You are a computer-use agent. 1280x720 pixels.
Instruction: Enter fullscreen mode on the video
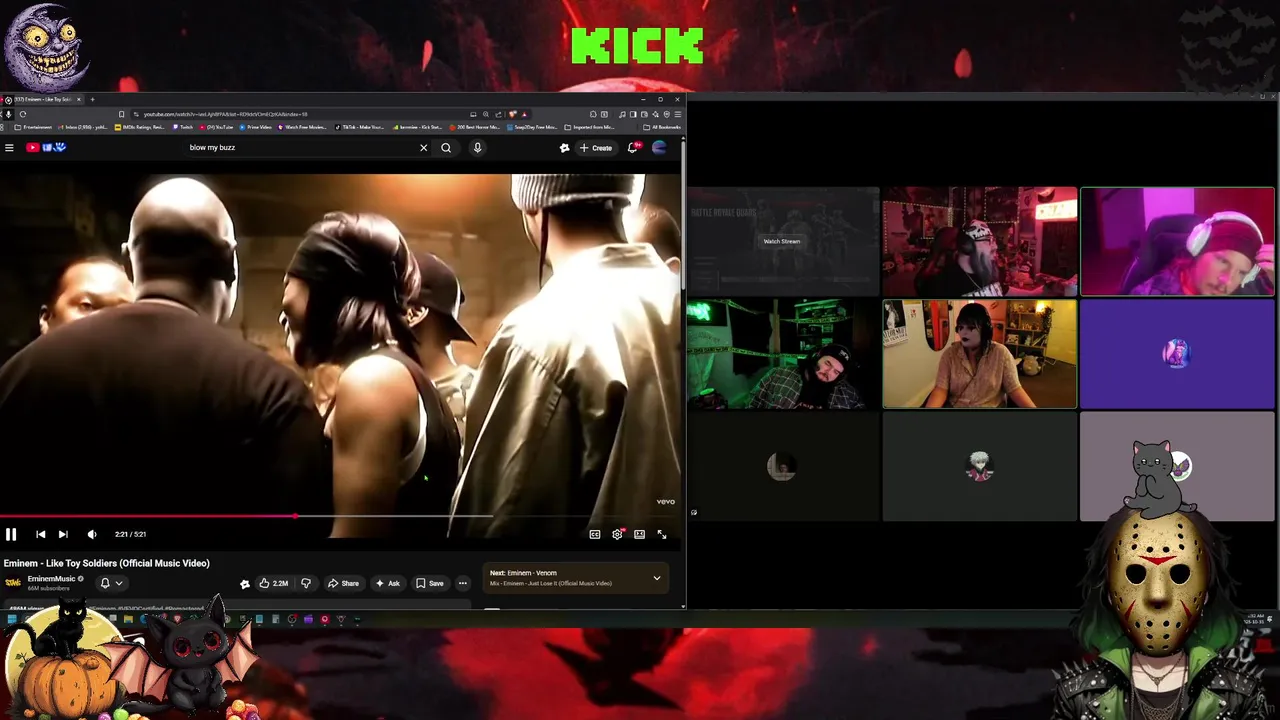coord(661,534)
